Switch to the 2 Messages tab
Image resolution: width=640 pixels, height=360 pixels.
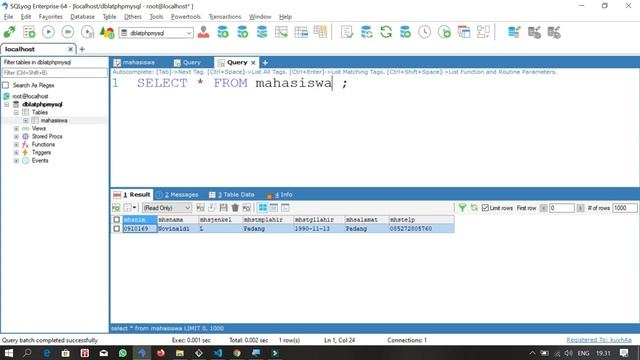tap(178, 195)
